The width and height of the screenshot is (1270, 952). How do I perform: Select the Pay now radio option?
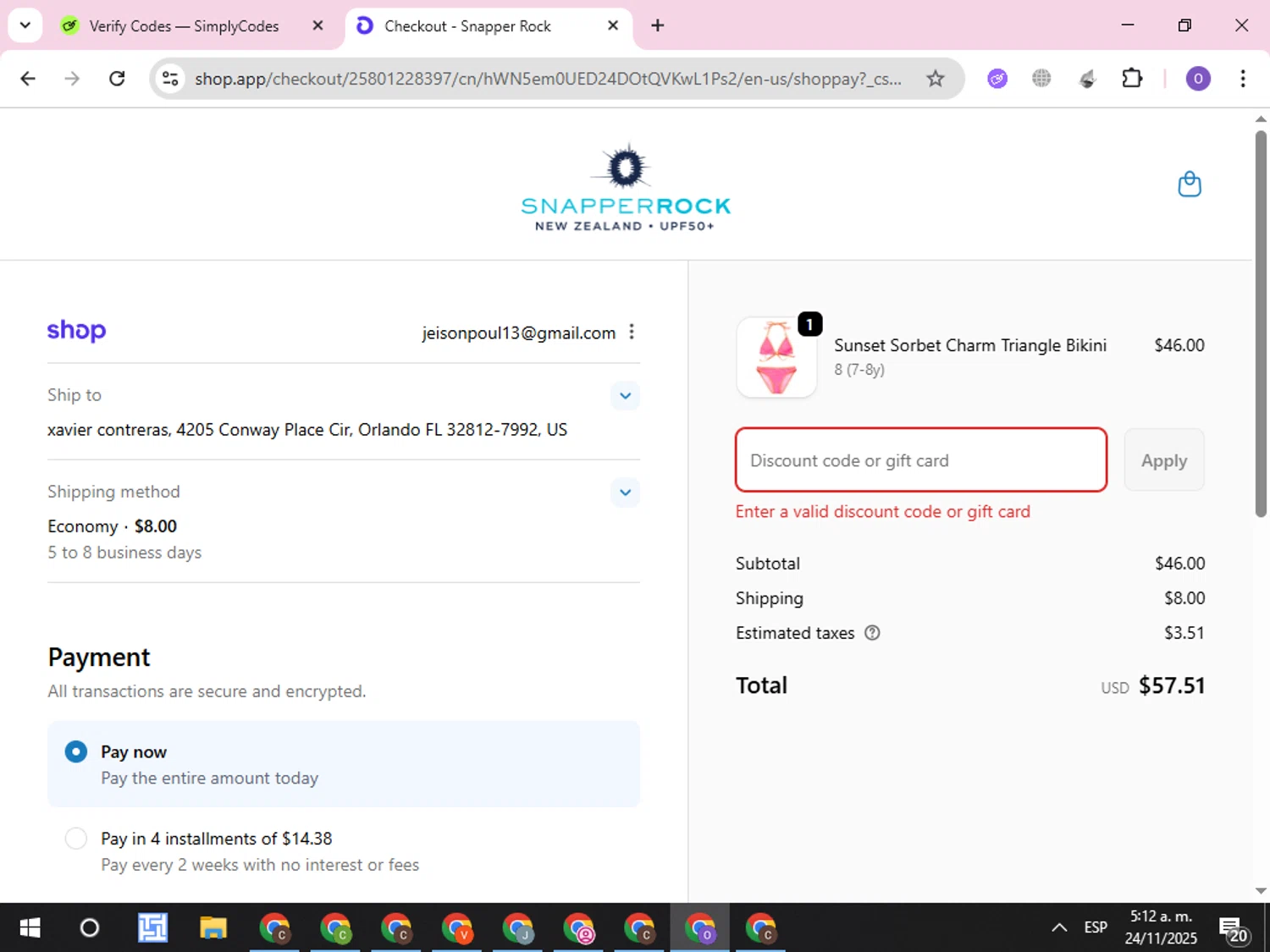[x=76, y=751]
